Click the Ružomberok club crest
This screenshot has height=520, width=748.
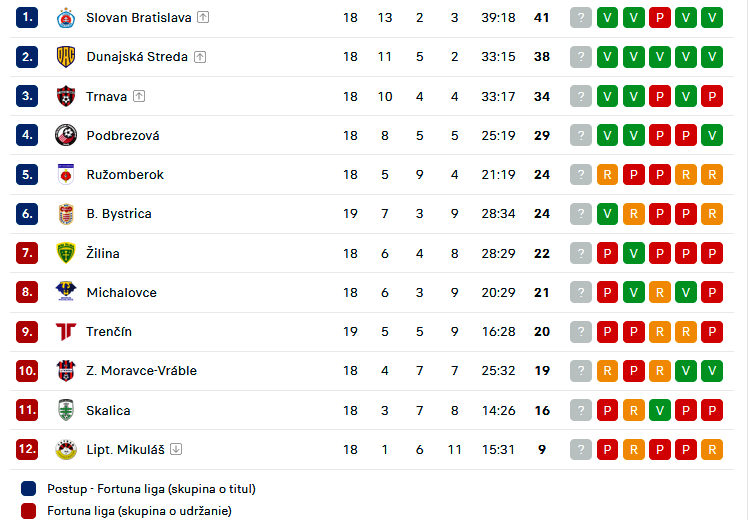(66, 175)
